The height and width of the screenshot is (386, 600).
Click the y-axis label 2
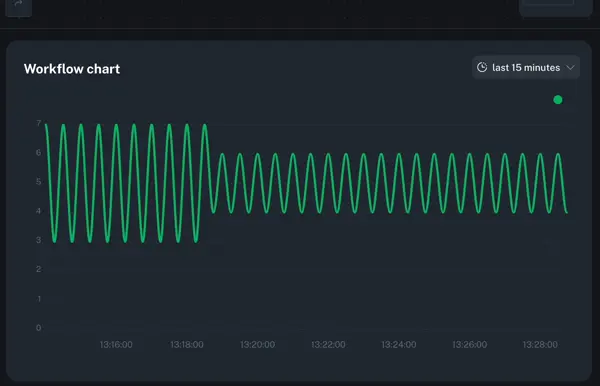point(39,269)
